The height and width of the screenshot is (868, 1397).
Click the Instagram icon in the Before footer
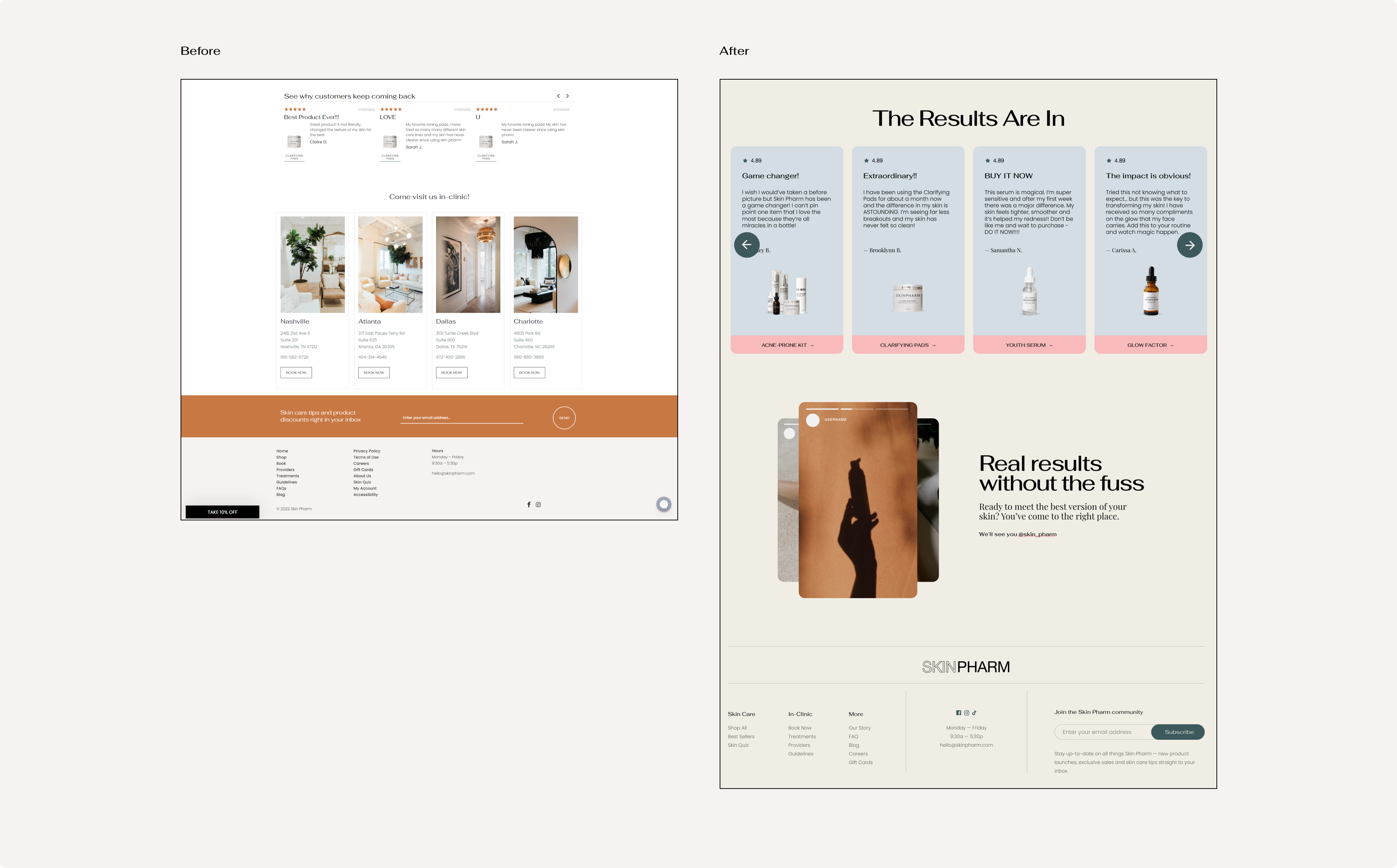pos(538,504)
